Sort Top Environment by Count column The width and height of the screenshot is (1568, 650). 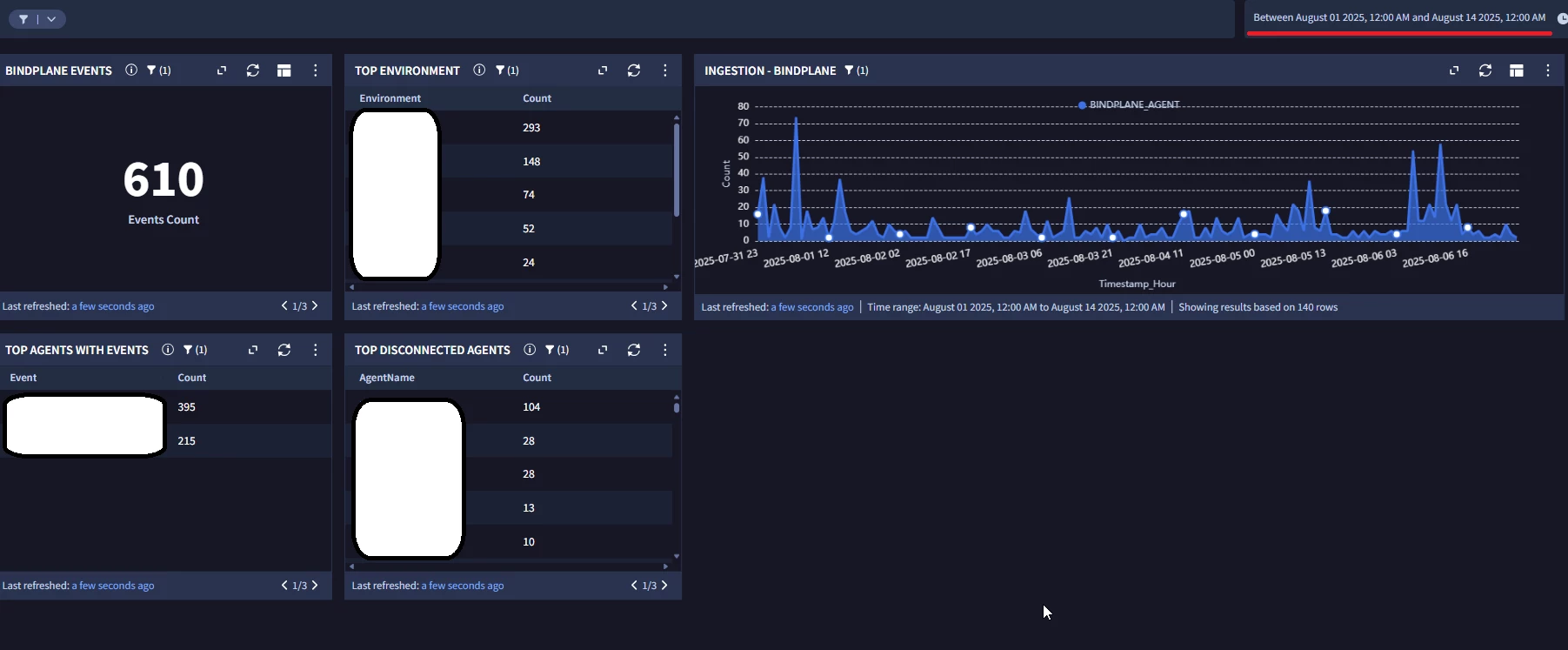click(537, 98)
